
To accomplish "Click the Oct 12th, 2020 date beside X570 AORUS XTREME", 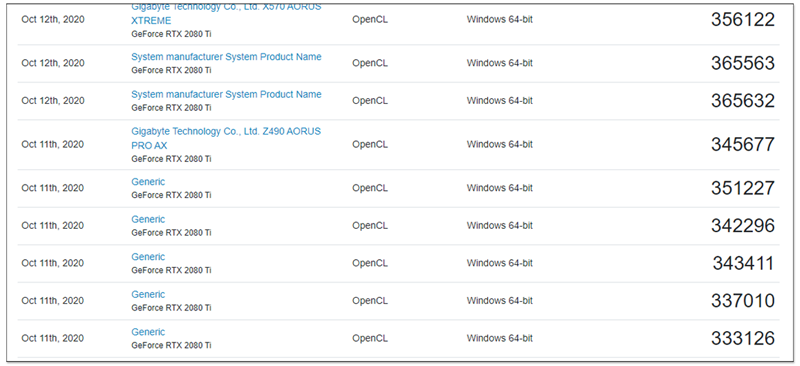I will (x=53, y=19).
